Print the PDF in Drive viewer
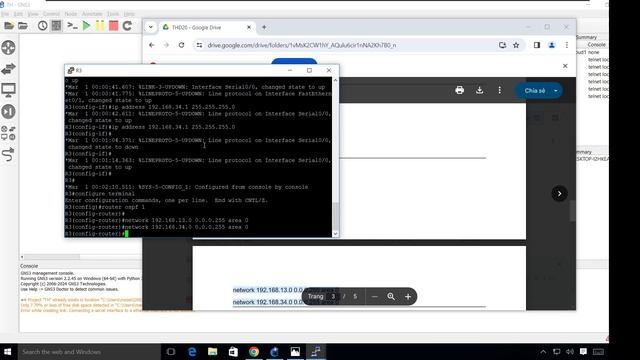Image resolution: width=640 pixels, height=360 pixels. (x=460, y=90)
